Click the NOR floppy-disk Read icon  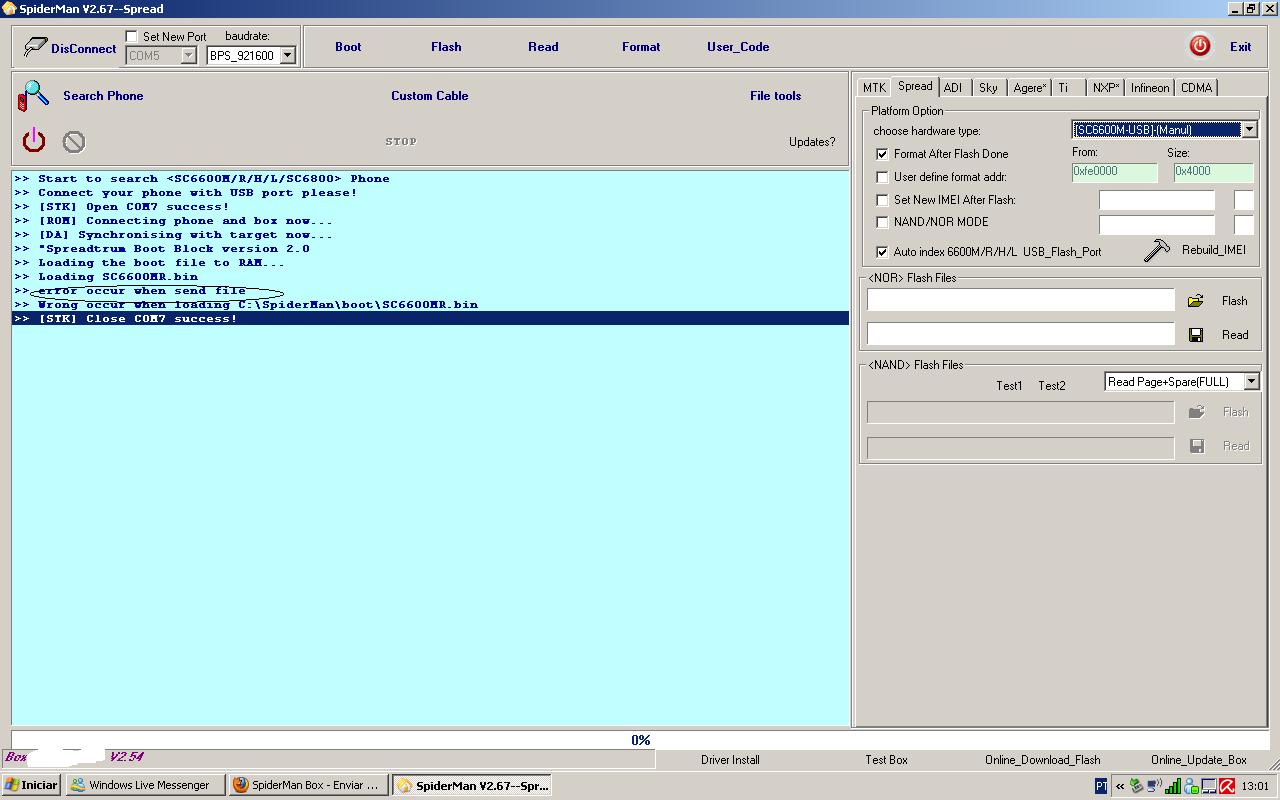click(1196, 335)
